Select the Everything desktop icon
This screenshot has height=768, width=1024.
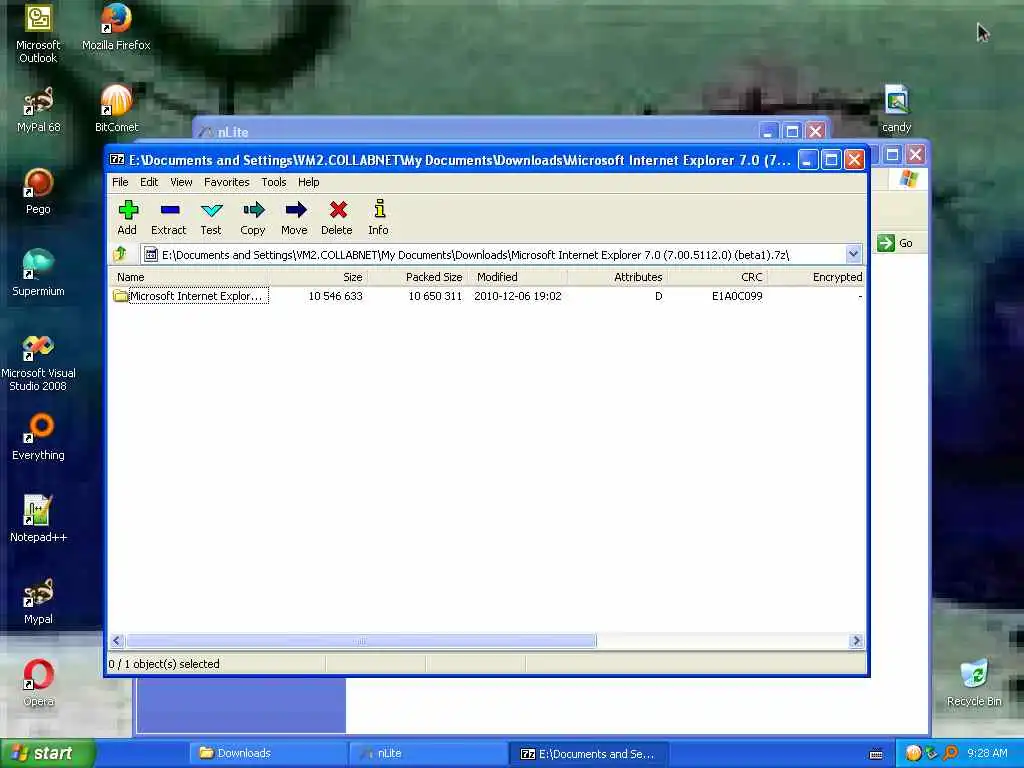pyautogui.click(x=38, y=437)
